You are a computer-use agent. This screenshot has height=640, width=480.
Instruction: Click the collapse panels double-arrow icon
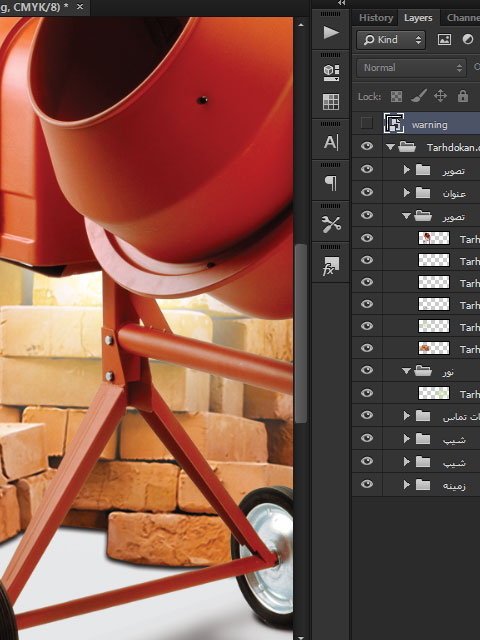point(342,3)
